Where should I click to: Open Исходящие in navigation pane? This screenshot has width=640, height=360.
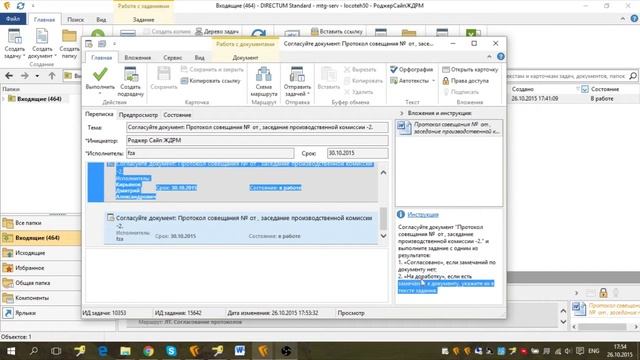coord(41,253)
